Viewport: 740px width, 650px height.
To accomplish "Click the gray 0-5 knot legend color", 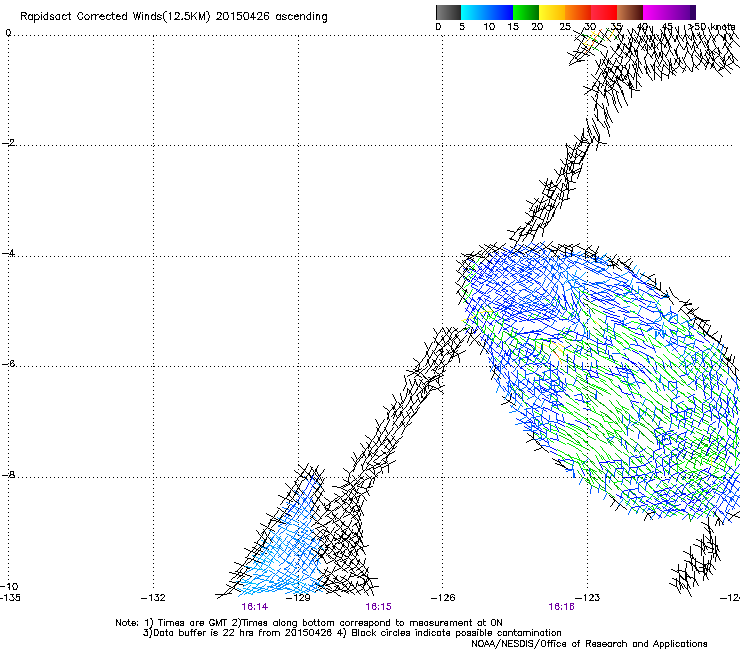I will point(448,12).
